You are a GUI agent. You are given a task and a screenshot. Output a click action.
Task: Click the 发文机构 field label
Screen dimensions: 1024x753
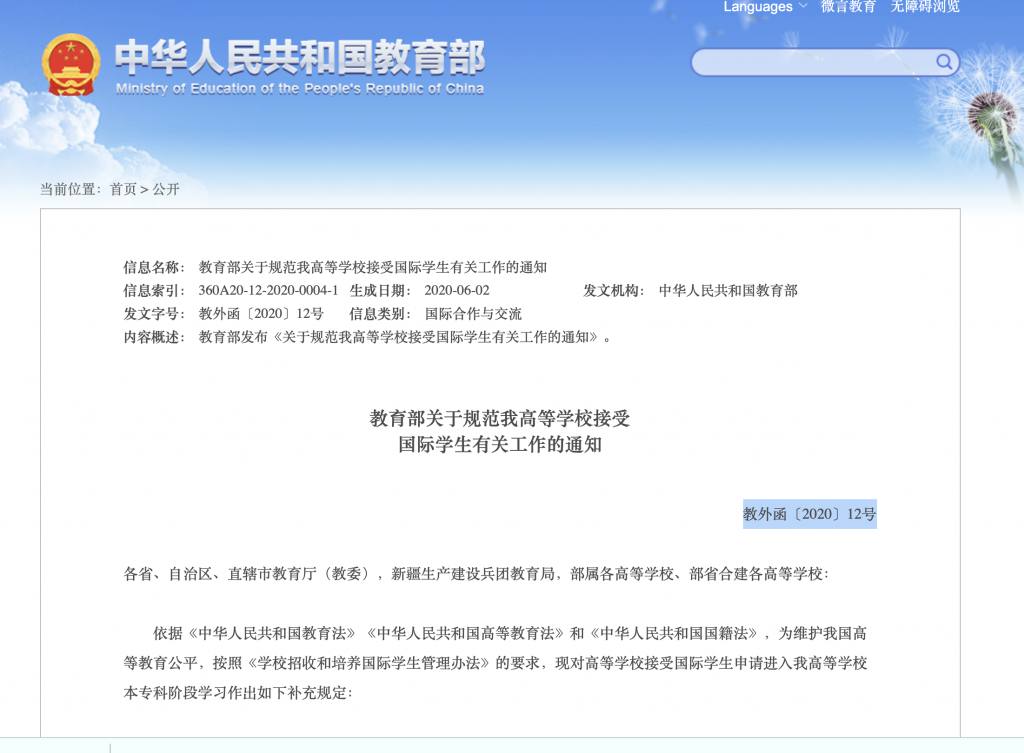[614, 291]
